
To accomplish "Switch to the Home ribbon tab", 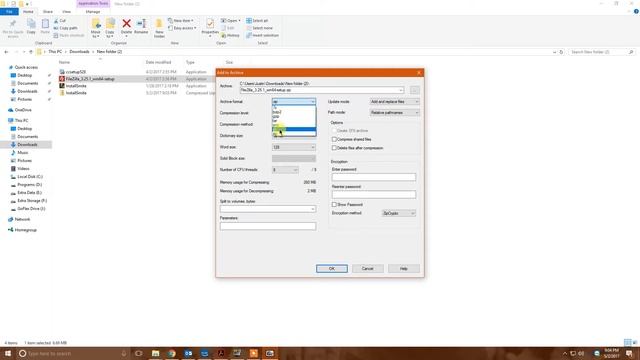I will coord(28,12).
